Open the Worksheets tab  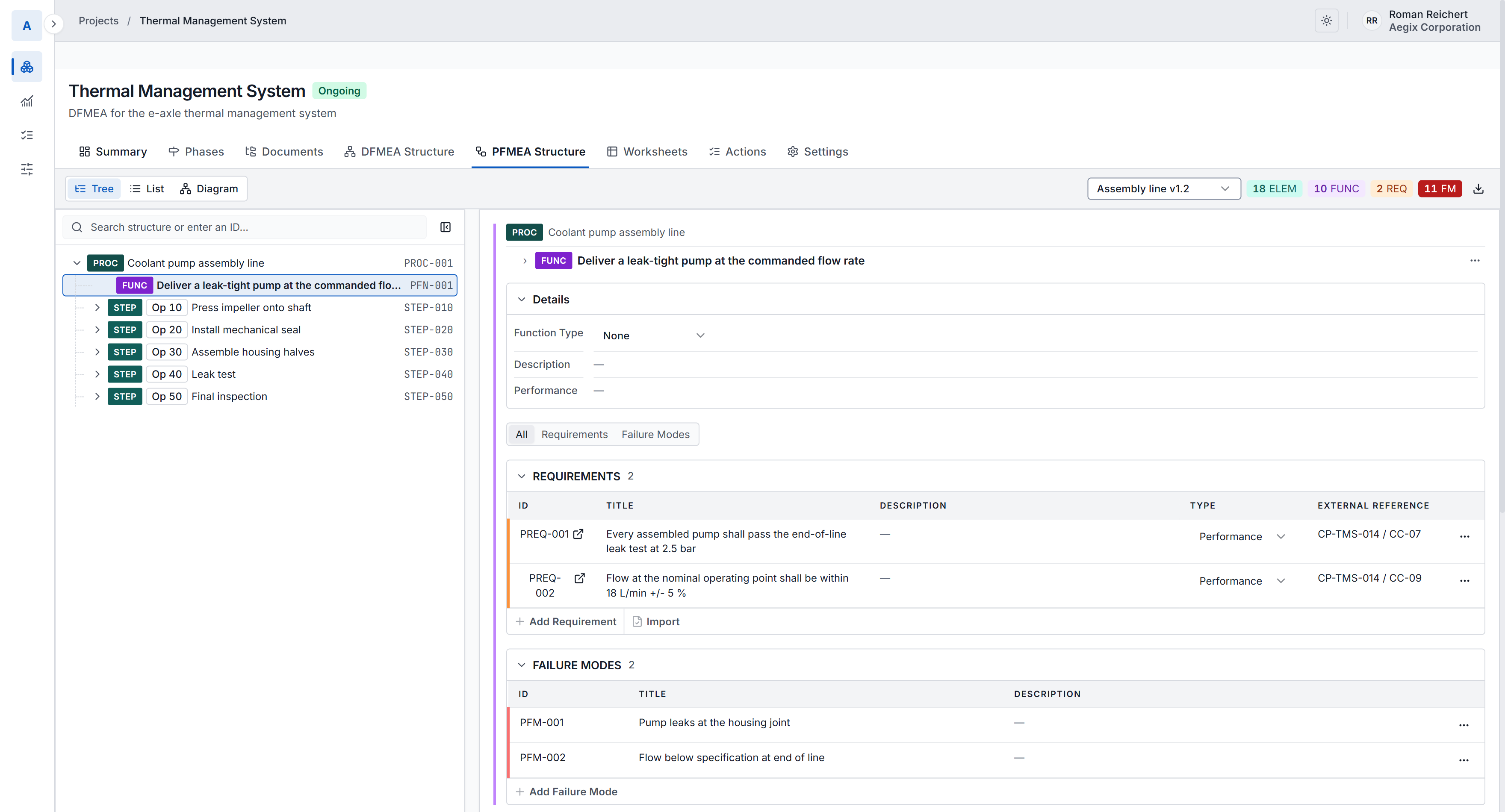click(x=647, y=152)
